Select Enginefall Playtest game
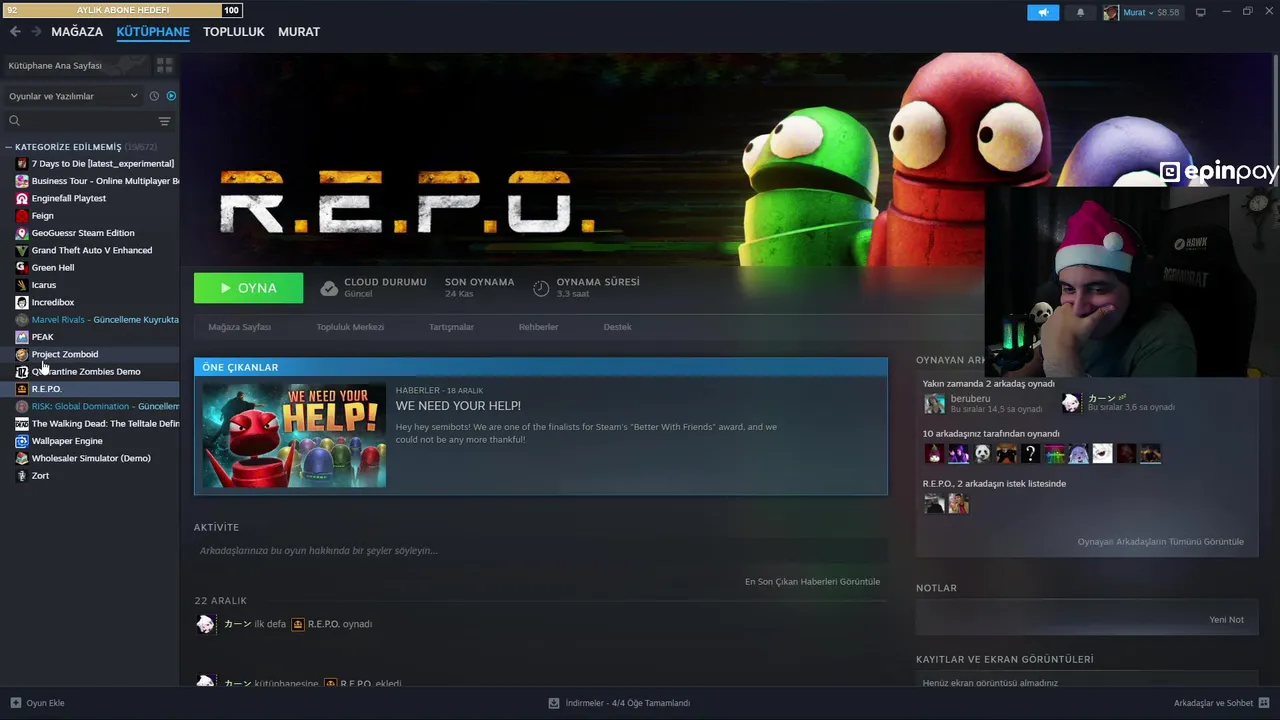The height and width of the screenshot is (720, 1280). tap(96, 198)
